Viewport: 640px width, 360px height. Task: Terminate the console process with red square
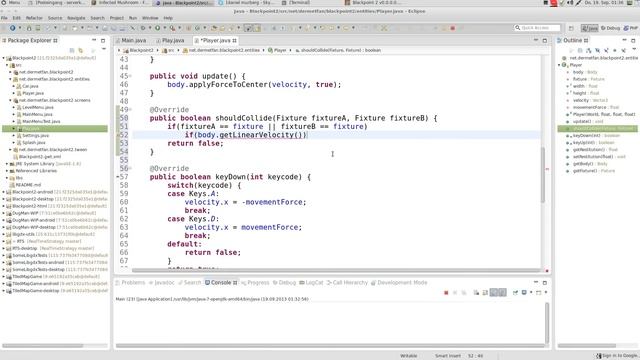pyautogui.click(x=446, y=293)
